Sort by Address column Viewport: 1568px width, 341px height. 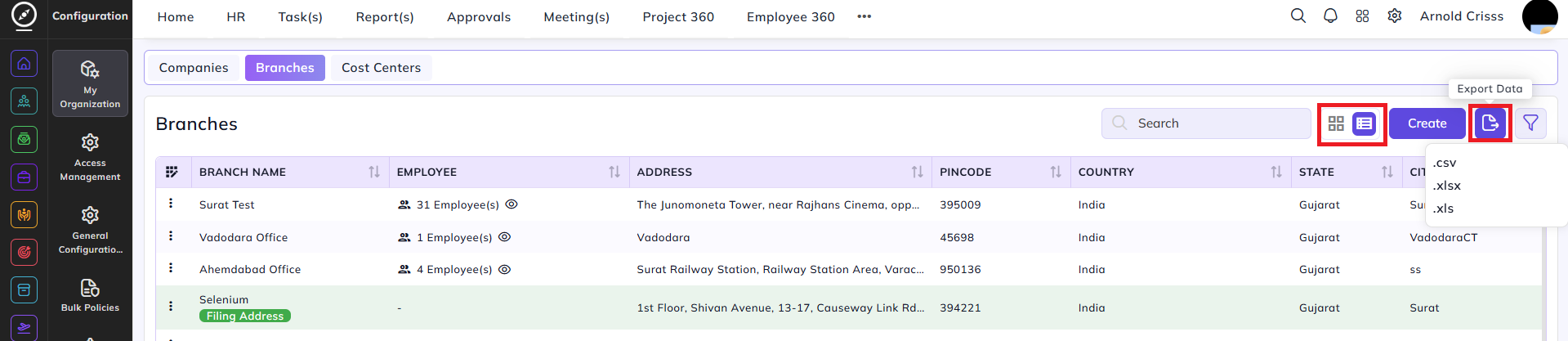click(x=917, y=172)
